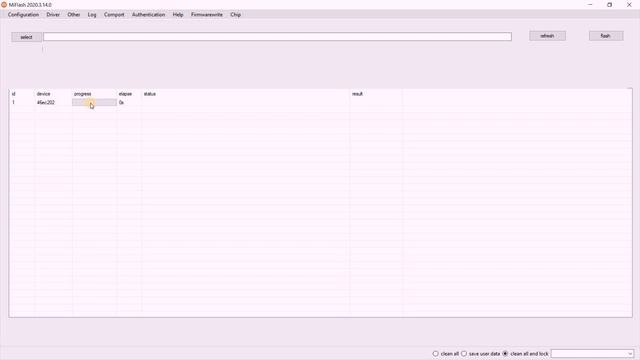Minimize the MiFlash window
Viewport: 640px width, 360px height.
tap(590, 4)
